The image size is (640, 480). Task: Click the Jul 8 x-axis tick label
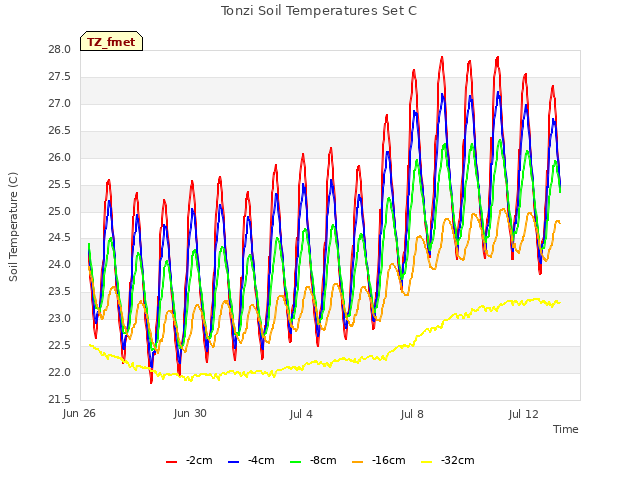pyautogui.click(x=412, y=414)
